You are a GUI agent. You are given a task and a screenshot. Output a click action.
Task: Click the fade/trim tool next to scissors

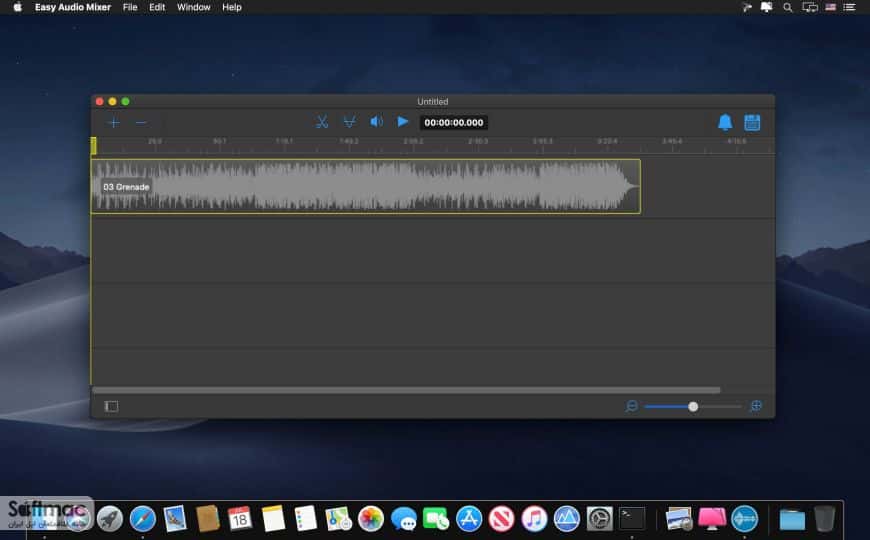350,122
